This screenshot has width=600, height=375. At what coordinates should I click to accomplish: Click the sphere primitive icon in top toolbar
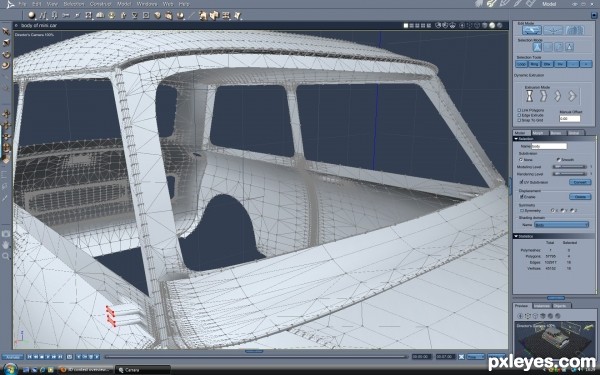click(31, 15)
